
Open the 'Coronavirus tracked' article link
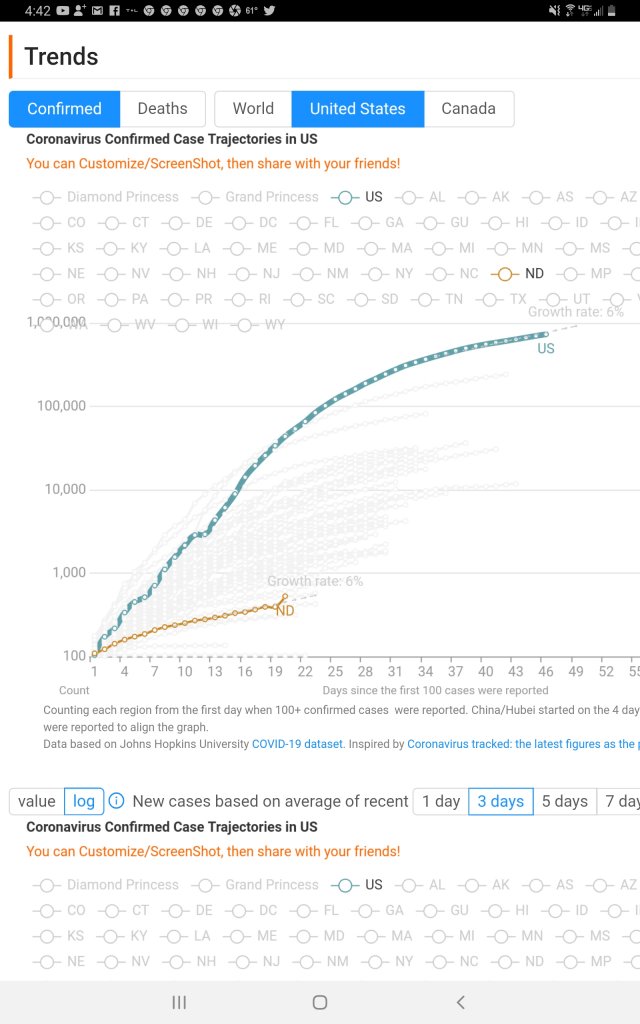pos(520,744)
